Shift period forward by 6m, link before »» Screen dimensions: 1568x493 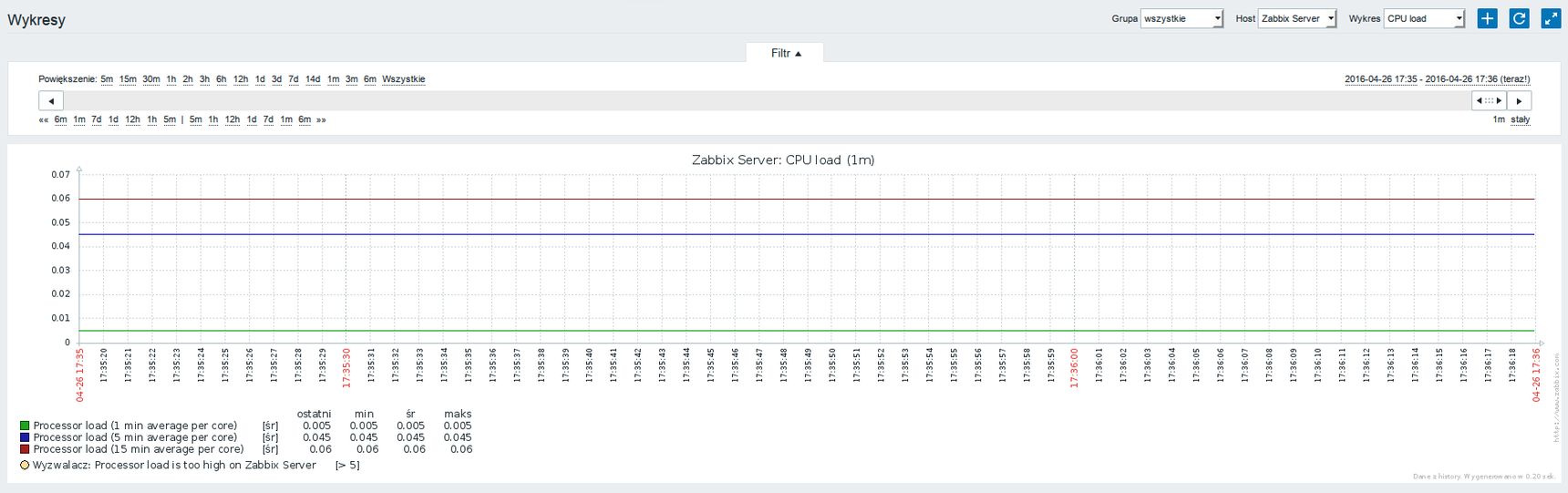tap(304, 119)
